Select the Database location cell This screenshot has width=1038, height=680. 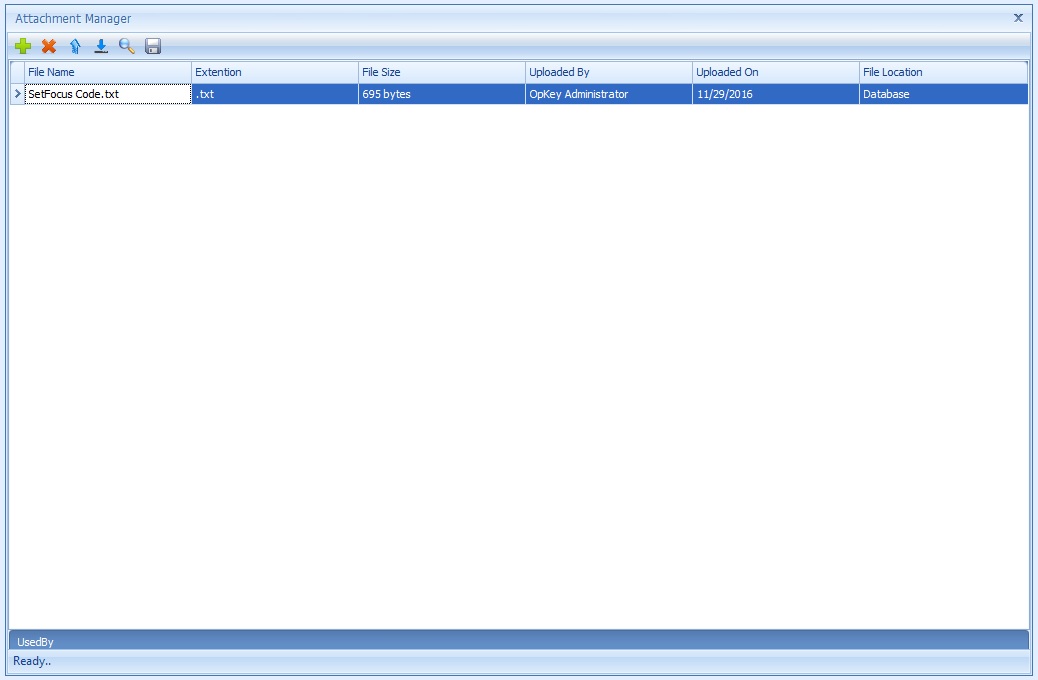coord(943,94)
